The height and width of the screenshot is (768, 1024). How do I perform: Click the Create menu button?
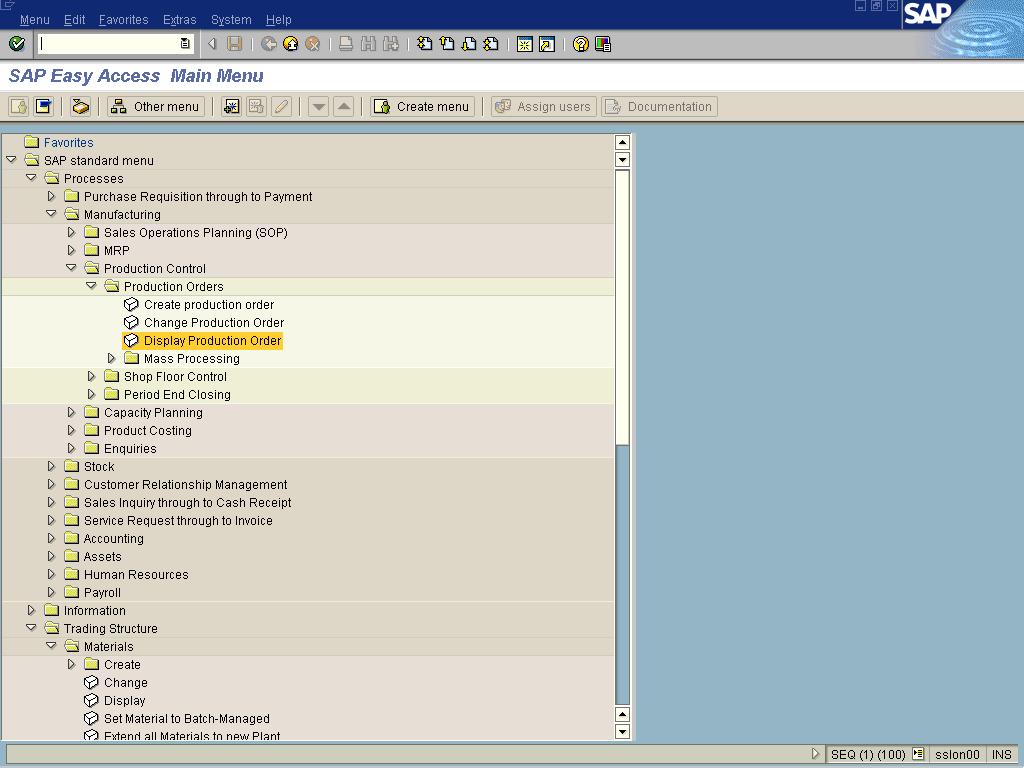(x=421, y=107)
